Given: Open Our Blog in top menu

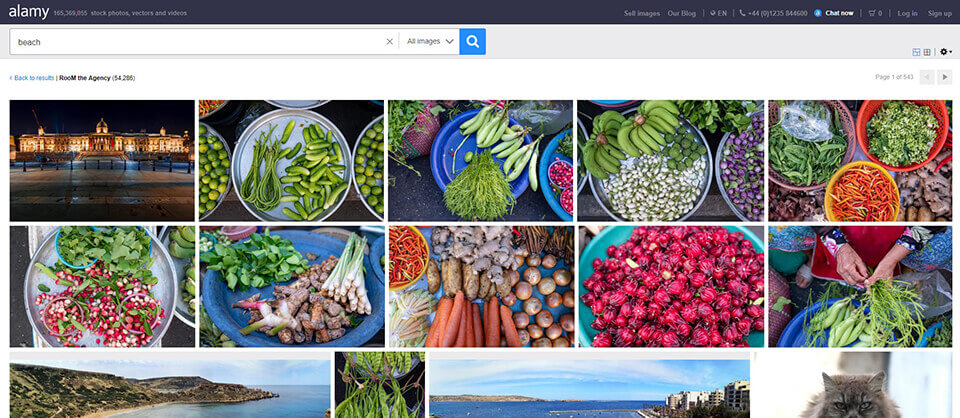Looking at the screenshot, I should pyautogui.click(x=682, y=13).
